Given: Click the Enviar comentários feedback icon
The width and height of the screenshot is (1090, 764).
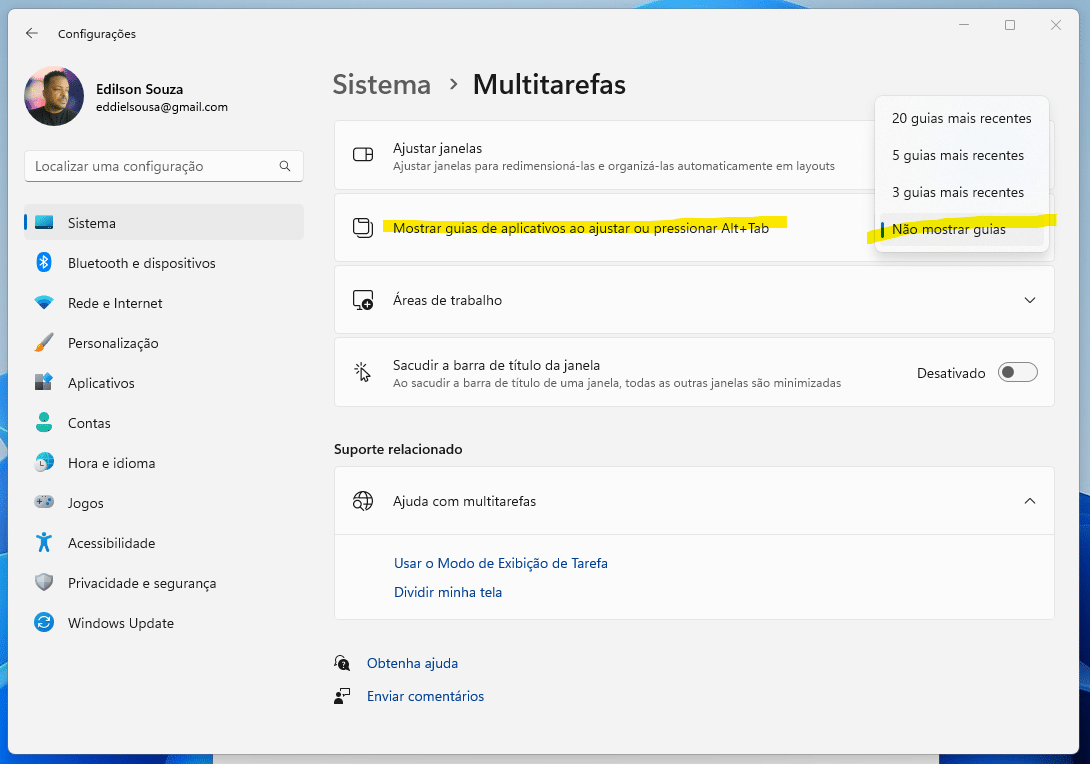Looking at the screenshot, I should (342, 696).
